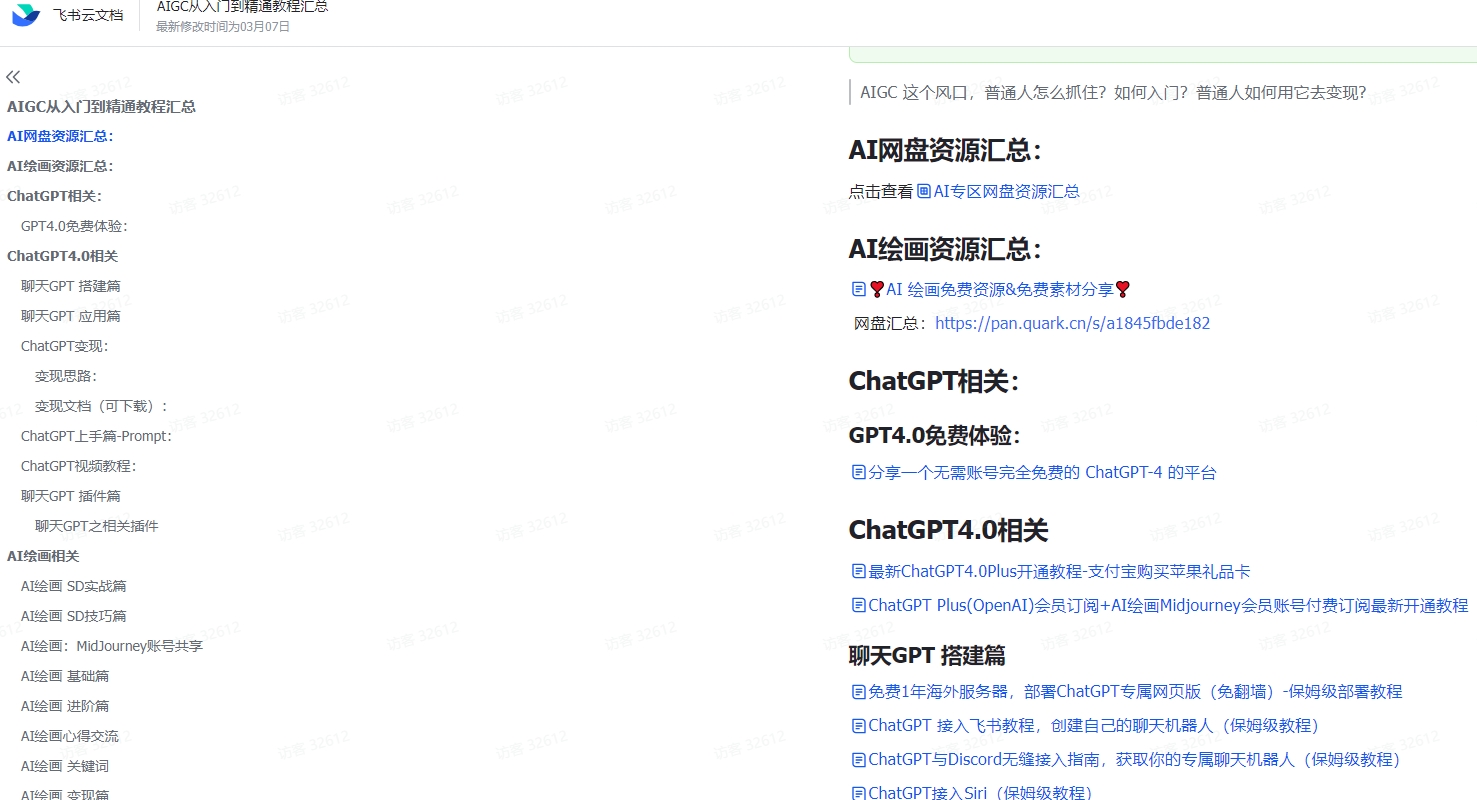Screen dimensions: 1477x800
Task: Click 最新修改时间为03月07日 text
Action: click(223, 27)
